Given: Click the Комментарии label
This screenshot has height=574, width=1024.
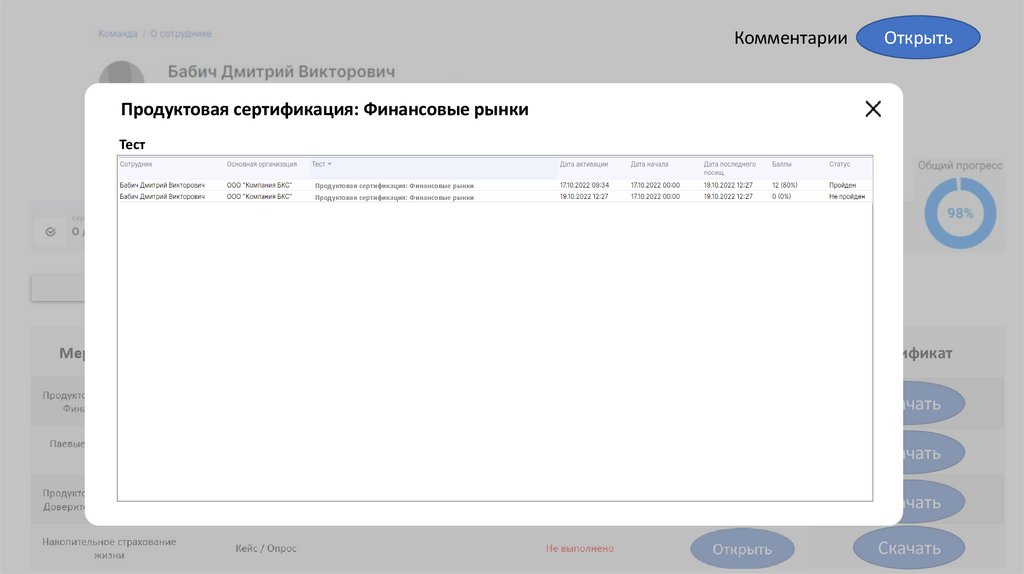Looking at the screenshot, I should 791,38.
